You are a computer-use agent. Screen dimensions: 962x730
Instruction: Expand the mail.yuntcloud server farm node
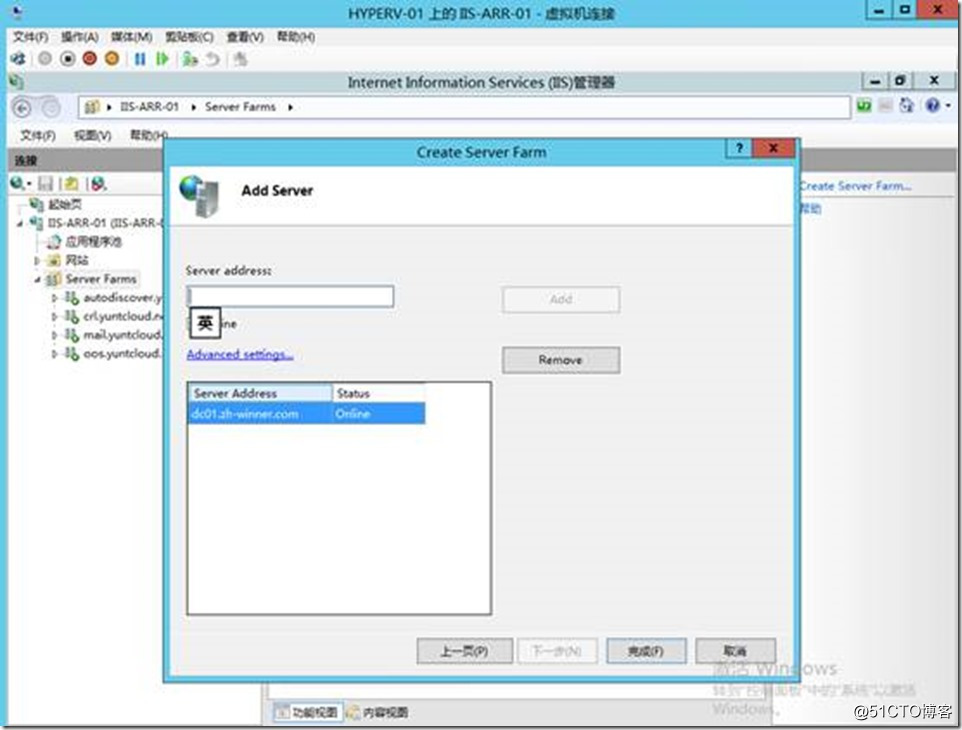55,336
